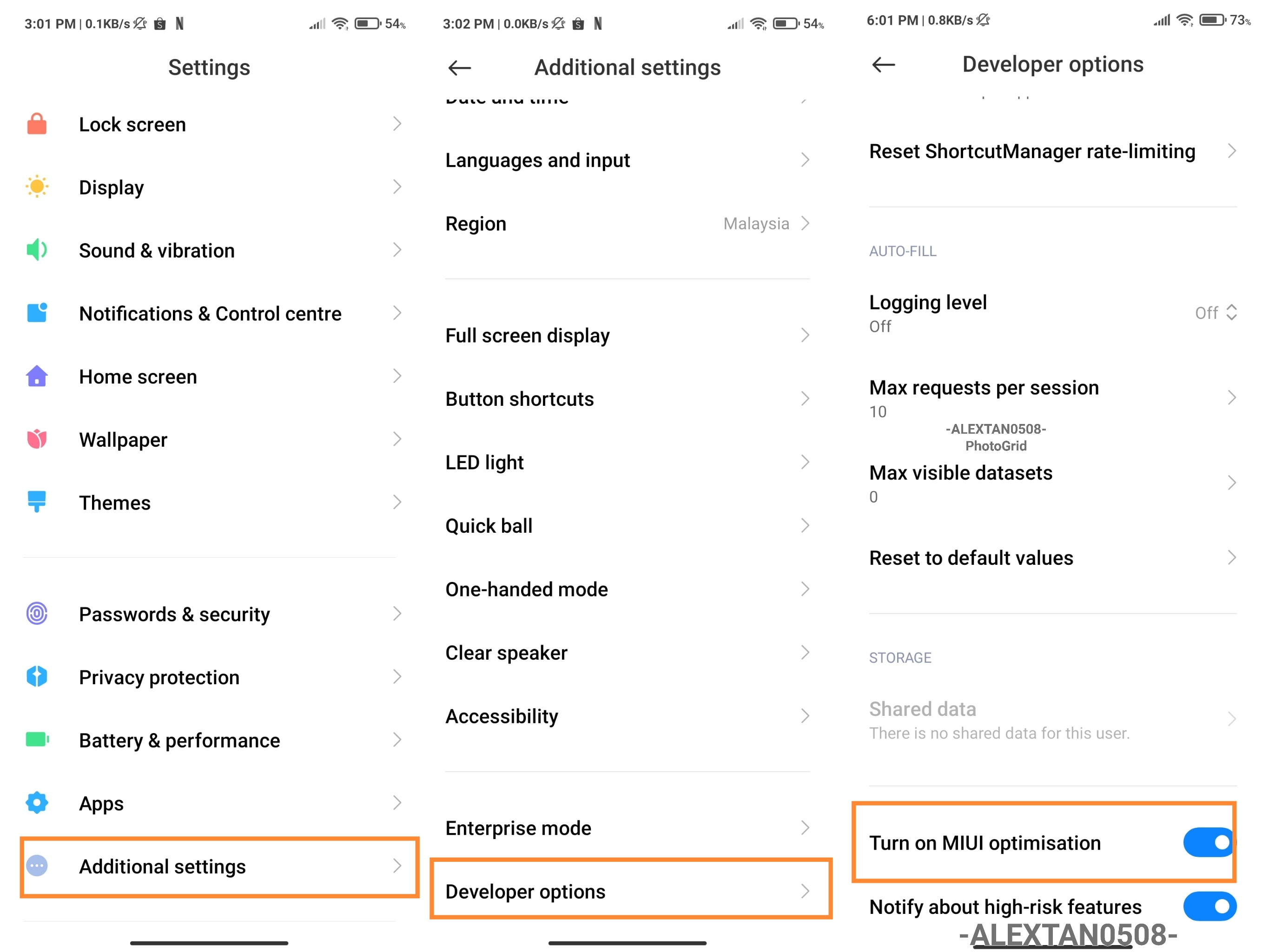This screenshot has width=1269, height=952.
Task: Expand Max requests per session chevron
Action: click(1231, 397)
